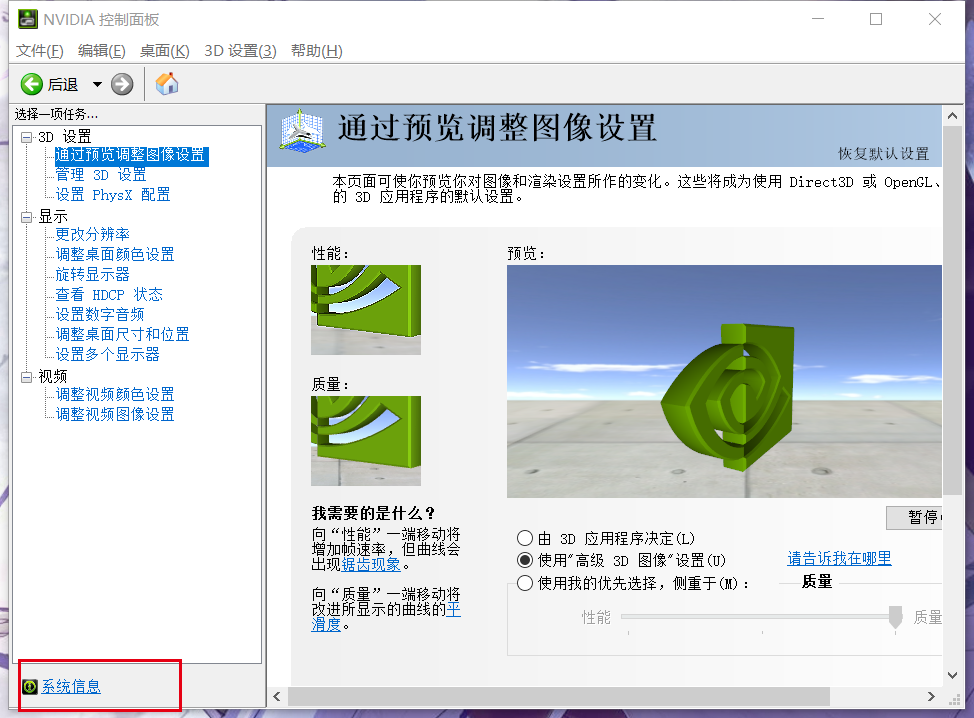Open the 桌面(K) menu
Screen dimensions: 974x718
(165, 51)
